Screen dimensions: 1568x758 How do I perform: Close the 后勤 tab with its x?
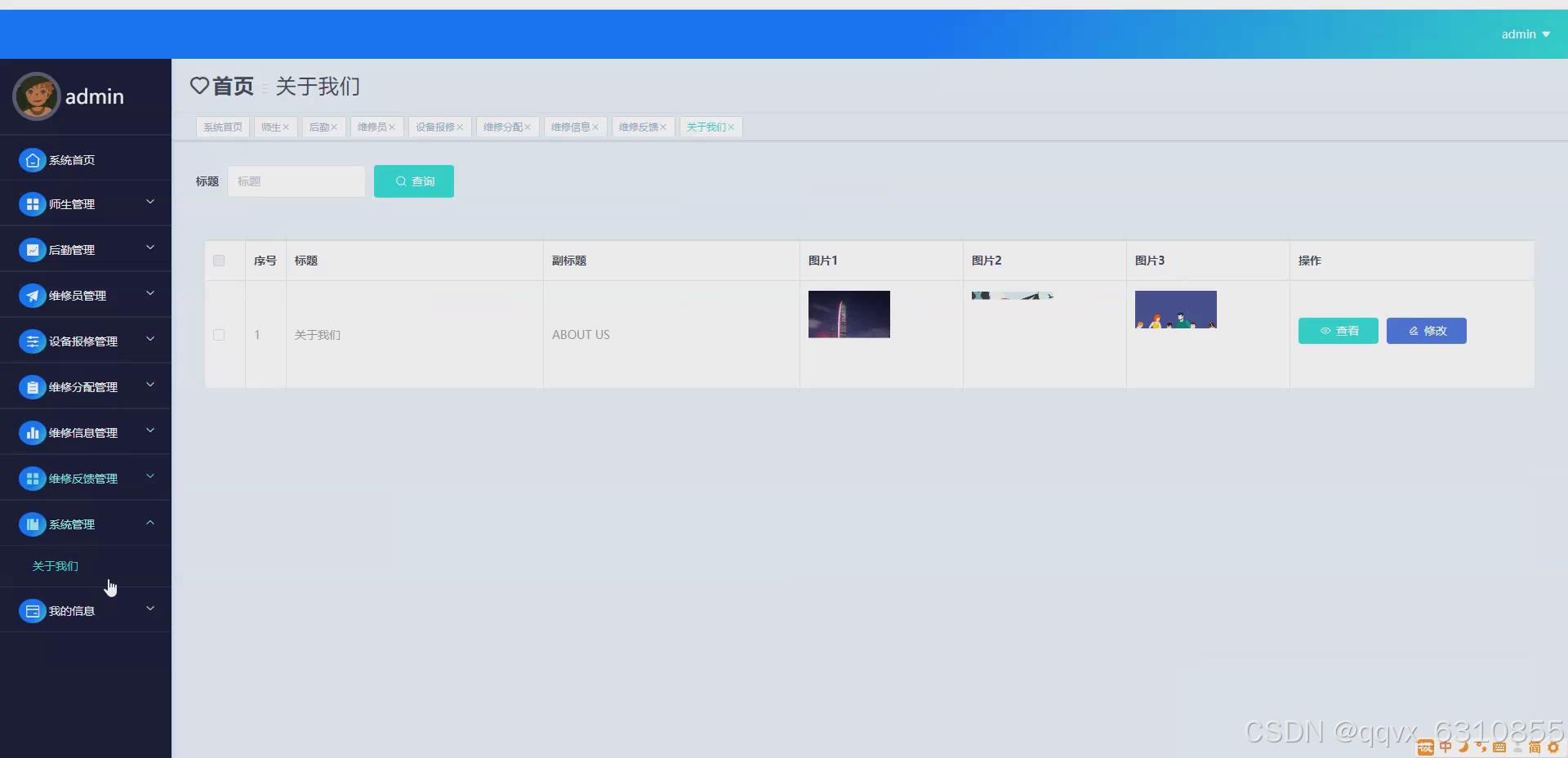[x=334, y=127]
